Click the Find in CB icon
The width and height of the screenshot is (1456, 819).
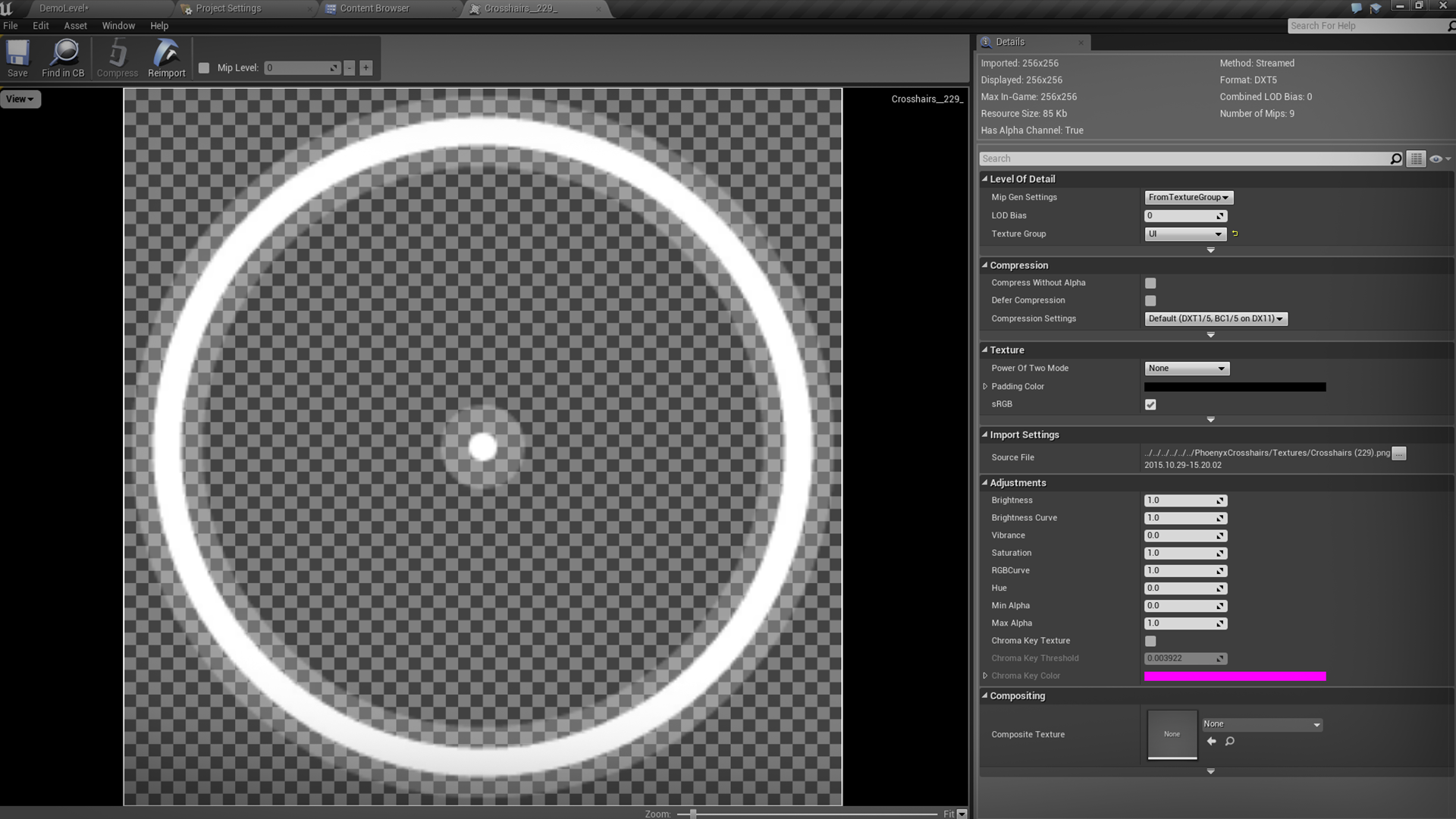pyautogui.click(x=63, y=58)
